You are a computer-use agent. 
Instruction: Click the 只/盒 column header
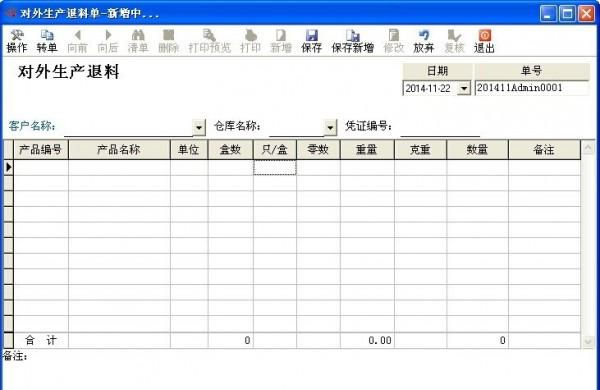point(275,150)
